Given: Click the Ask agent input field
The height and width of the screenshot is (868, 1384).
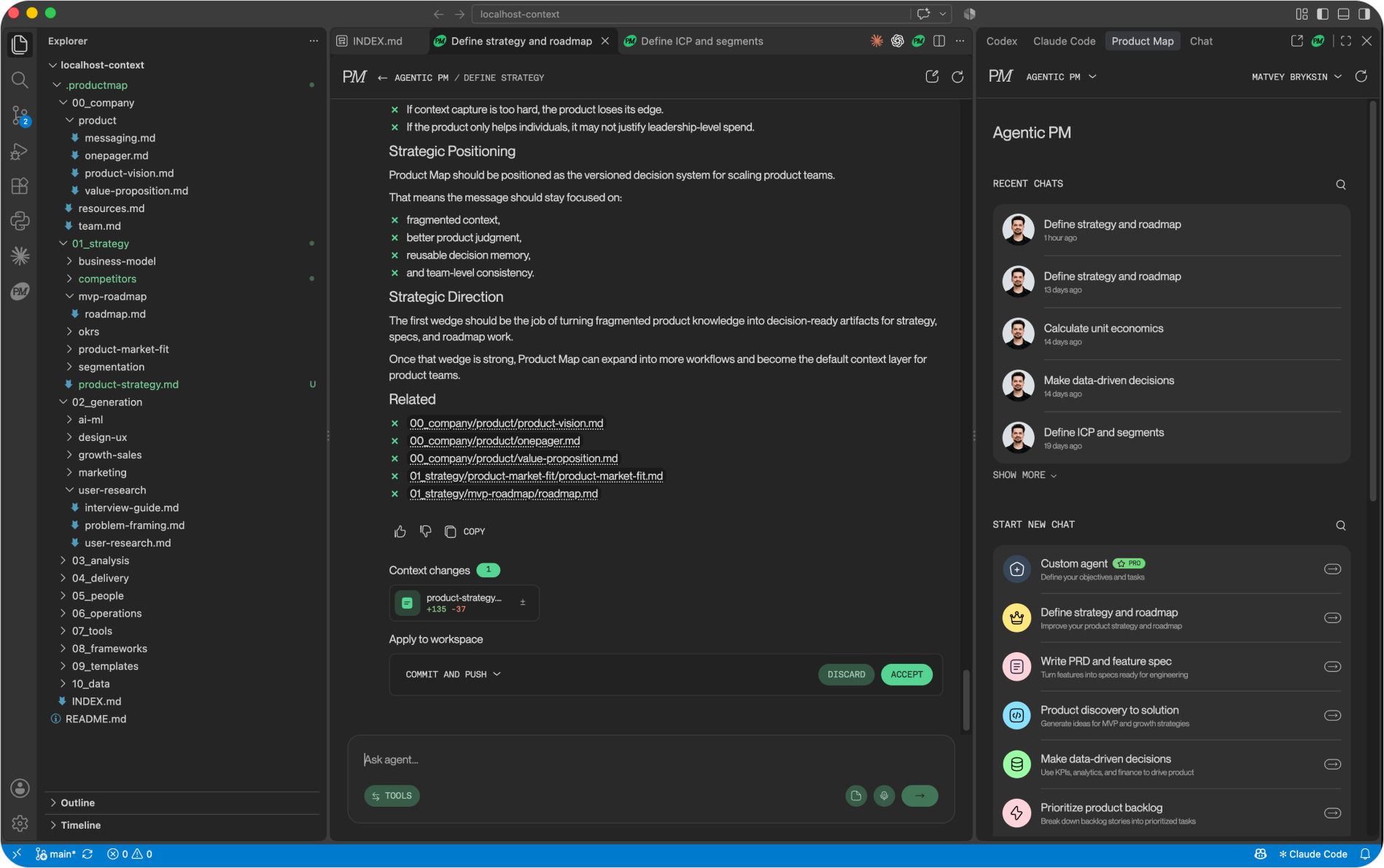Looking at the screenshot, I should [x=651, y=759].
